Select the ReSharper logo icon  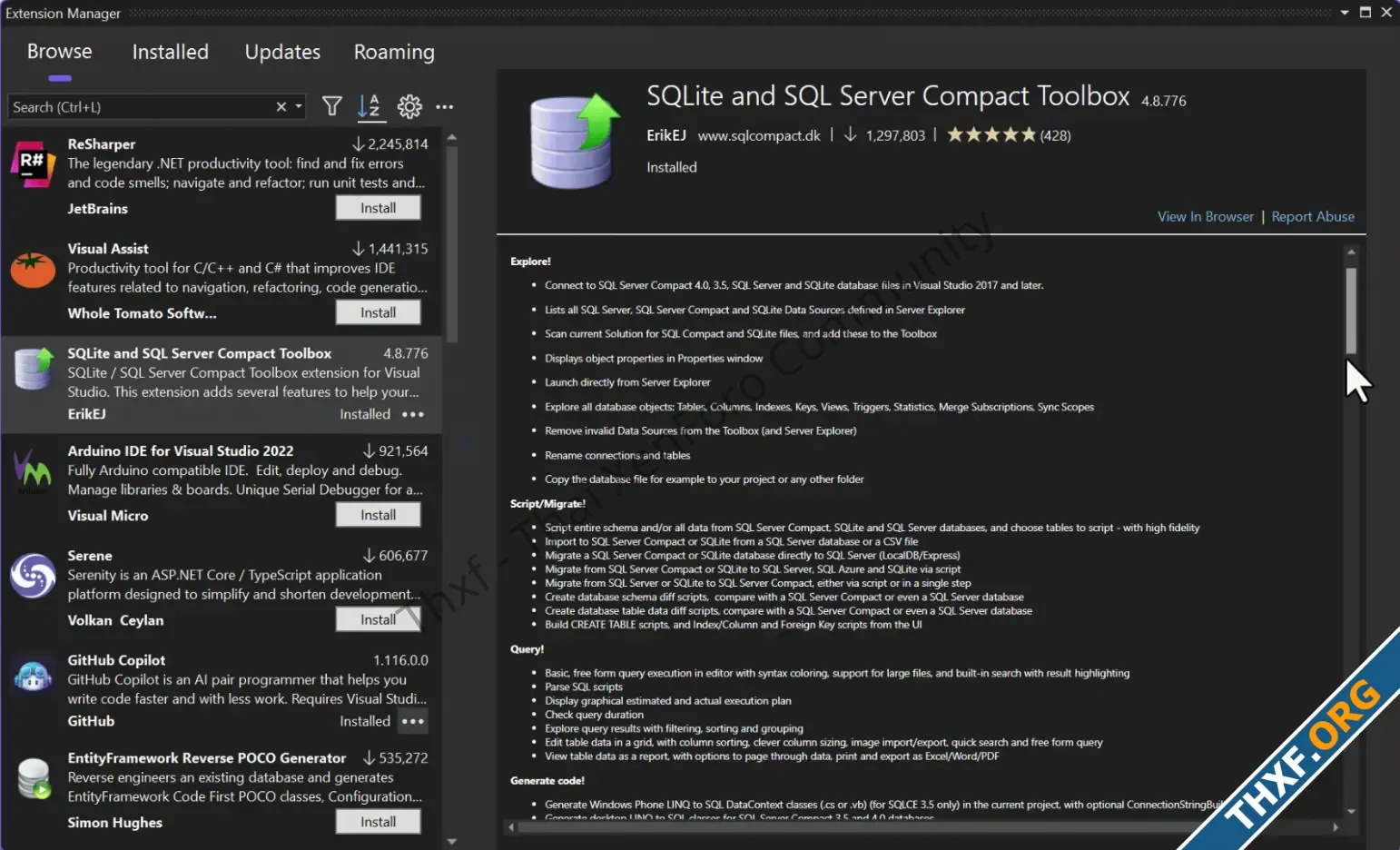click(33, 164)
